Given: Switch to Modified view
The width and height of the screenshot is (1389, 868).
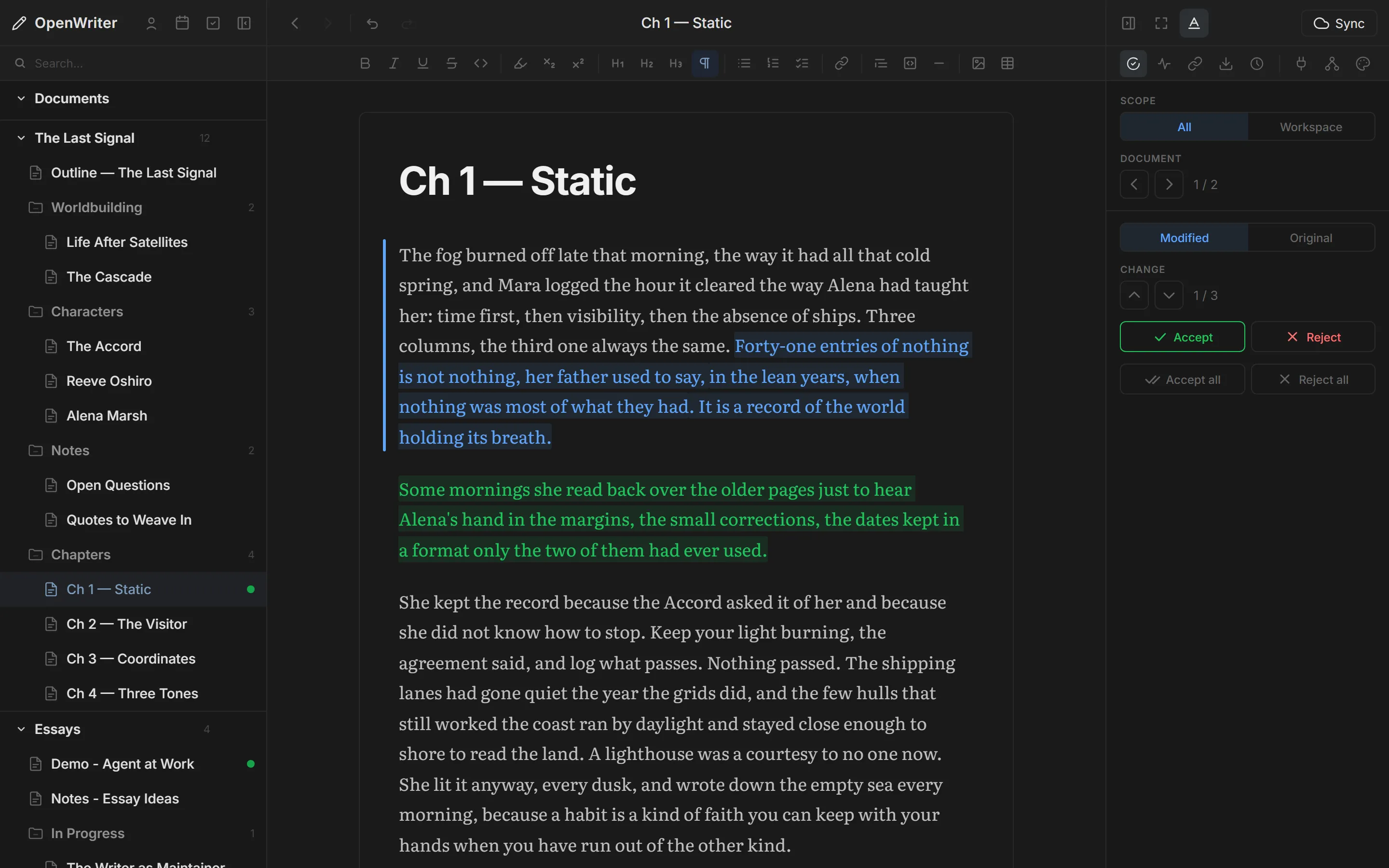Looking at the screenshot, I should [x=1184, y=238].
